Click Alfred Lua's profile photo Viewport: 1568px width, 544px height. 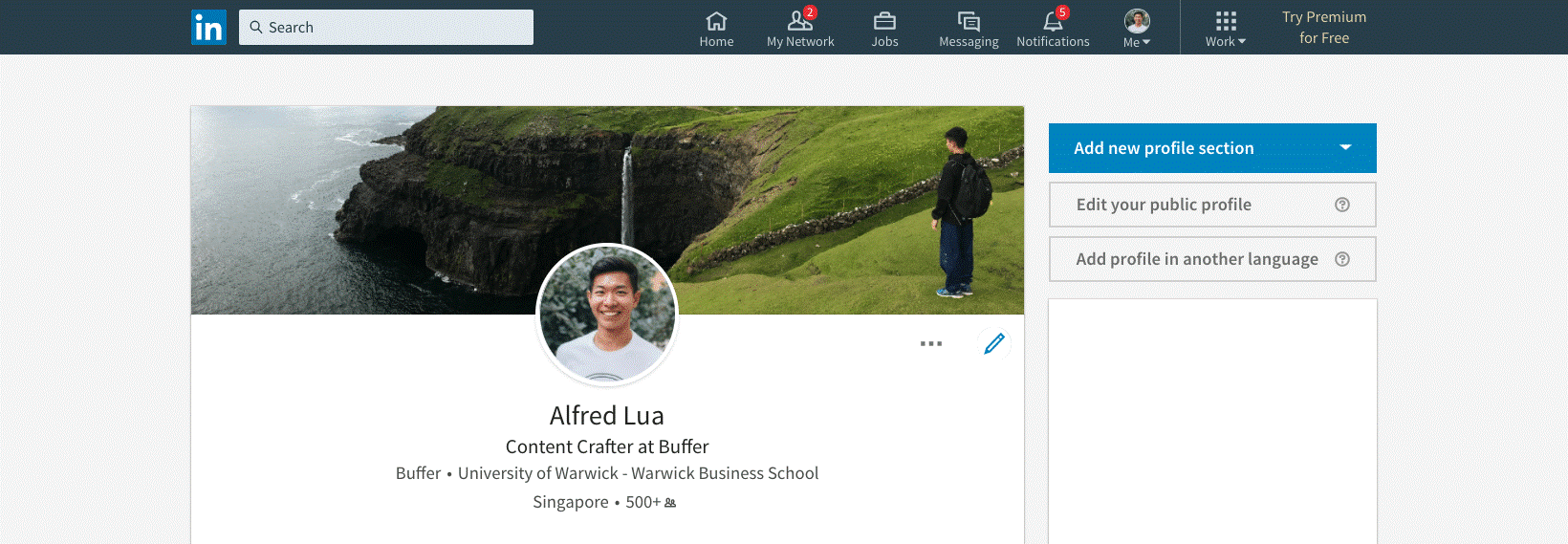pyautogui.click(x=607, y=314)
